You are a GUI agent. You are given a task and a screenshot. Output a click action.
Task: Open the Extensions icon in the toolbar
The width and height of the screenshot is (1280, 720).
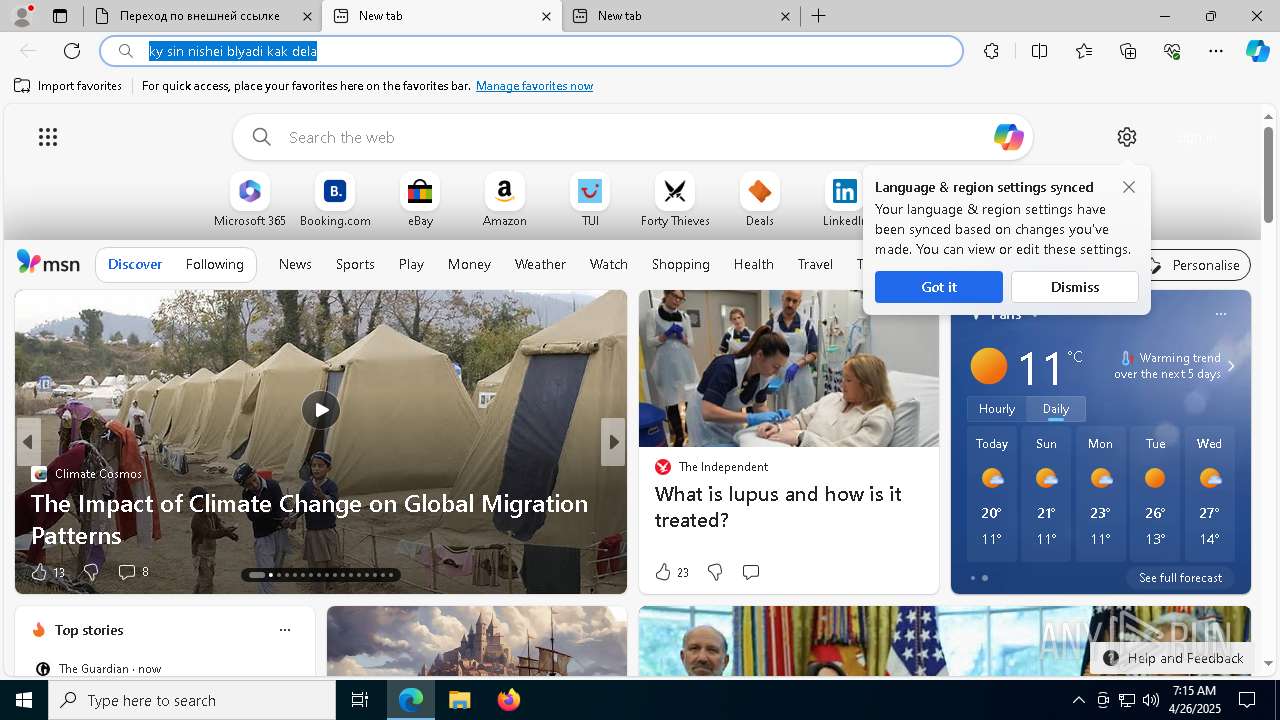(x=991, y=51)
